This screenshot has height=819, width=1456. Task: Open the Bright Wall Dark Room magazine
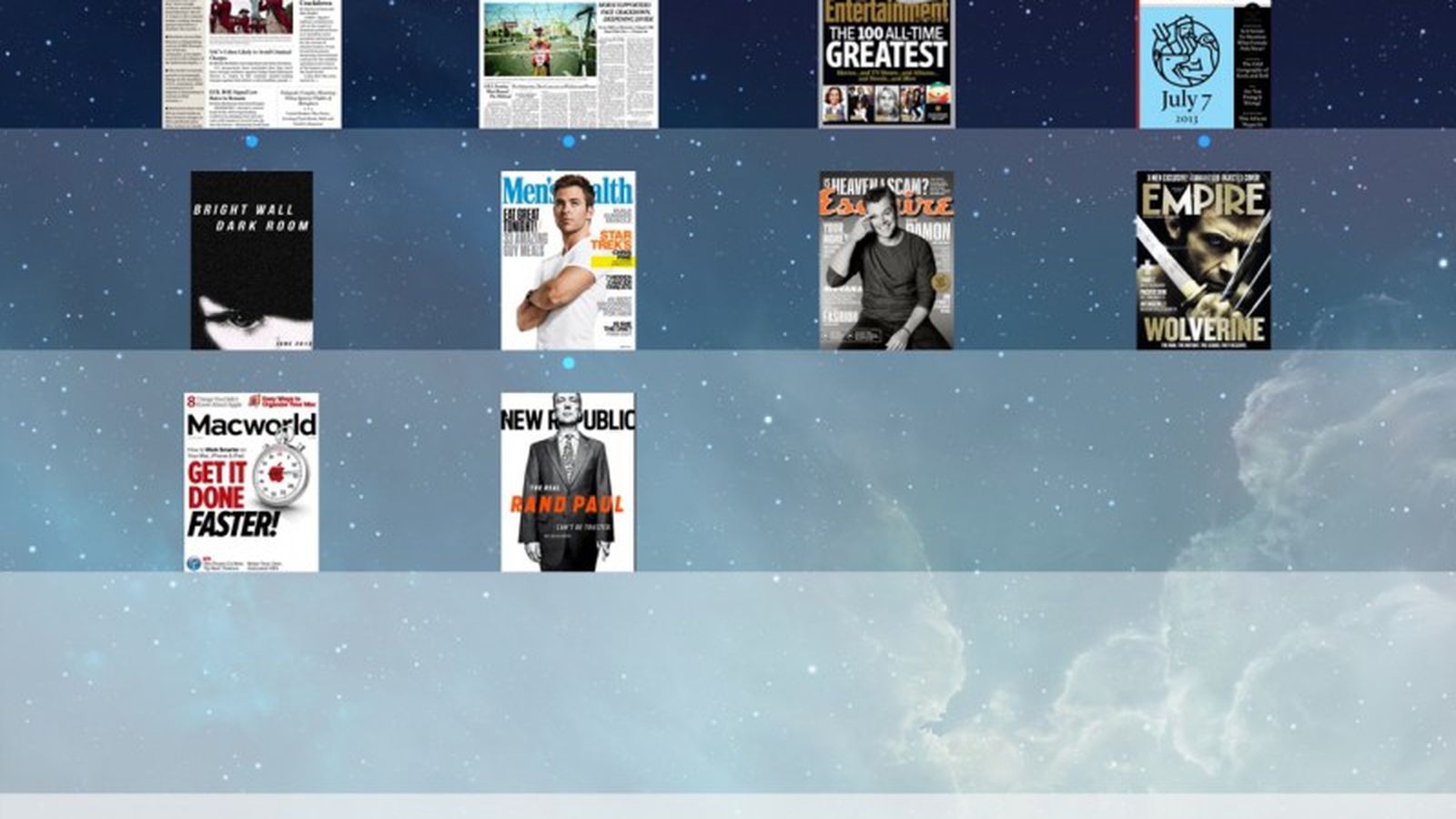click(x=252, y=260)
